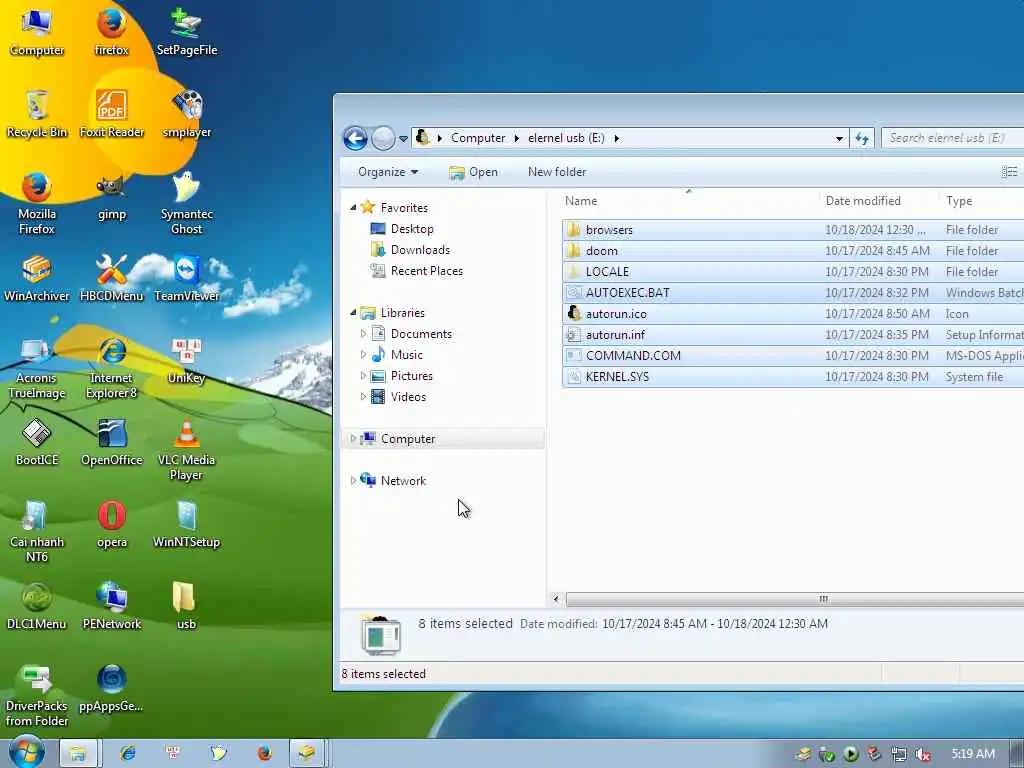Open Cai nhanh NT6 desktop icon

click(x=37, y=532)
